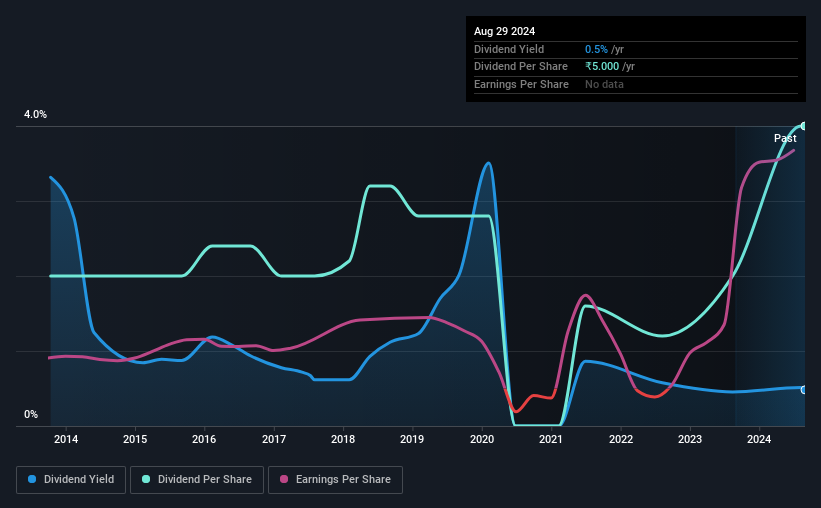This screenshot has height=508, width=821.
Task: Click the ₹5.000 dividend per share value
Action: click(x=602, y=67)
